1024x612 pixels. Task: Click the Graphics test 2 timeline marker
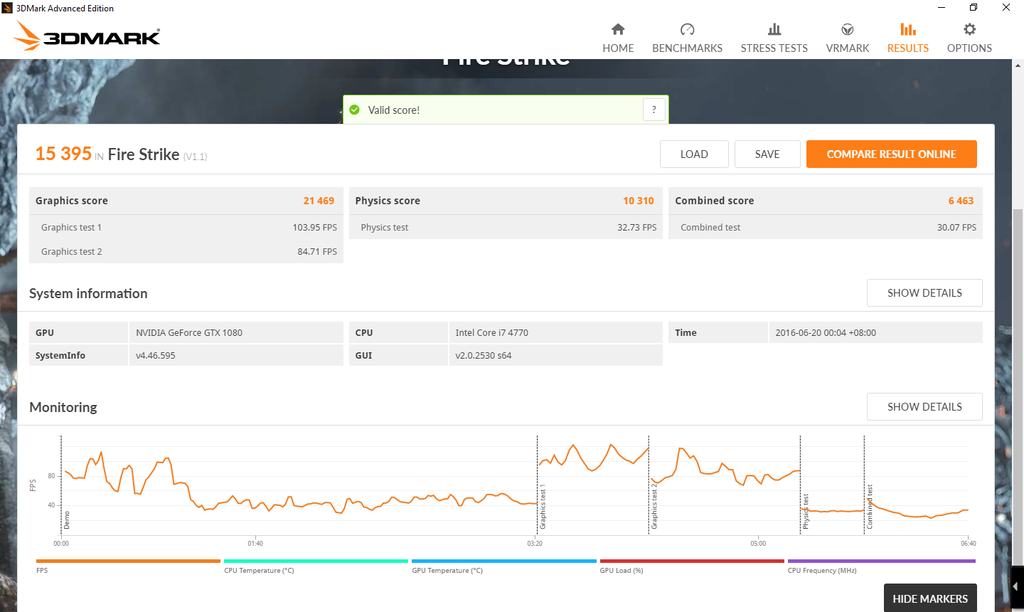click(654, 506)
